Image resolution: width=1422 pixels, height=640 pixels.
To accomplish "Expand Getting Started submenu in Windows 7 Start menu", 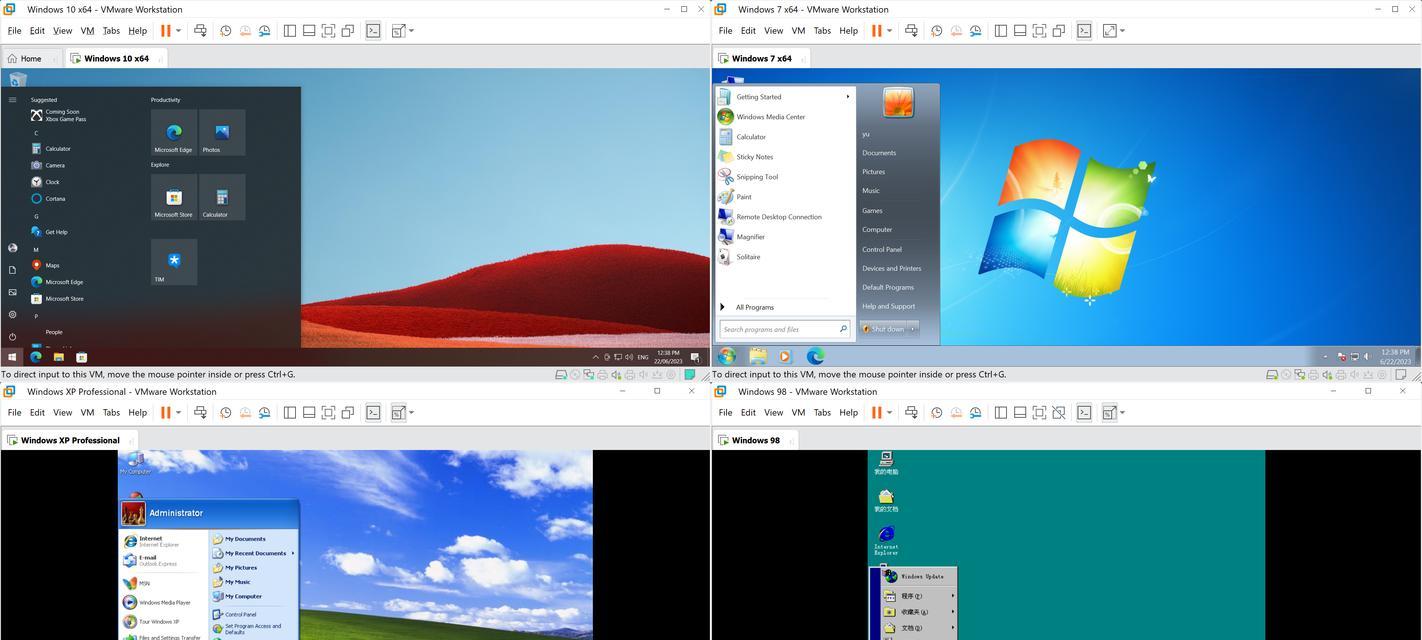I will coord(848,97).
